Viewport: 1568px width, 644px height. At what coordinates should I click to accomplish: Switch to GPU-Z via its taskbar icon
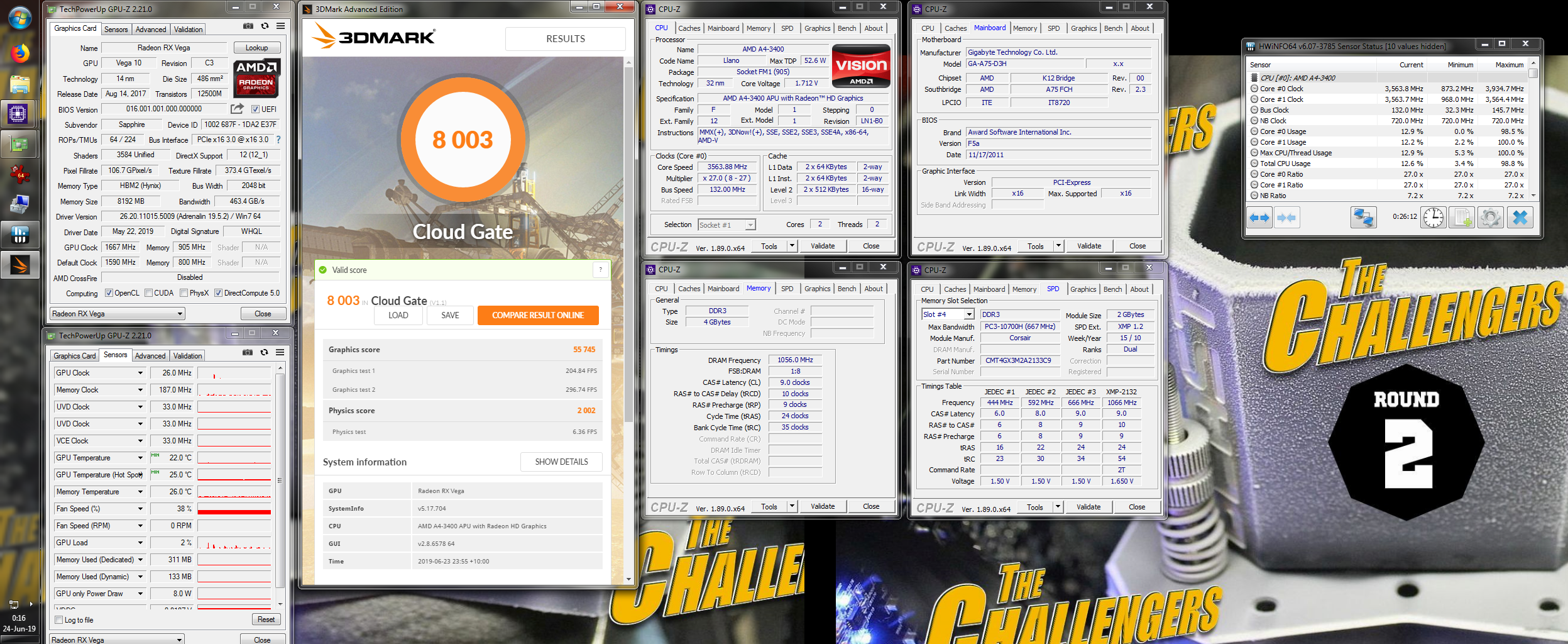click(x=18, y=144)
